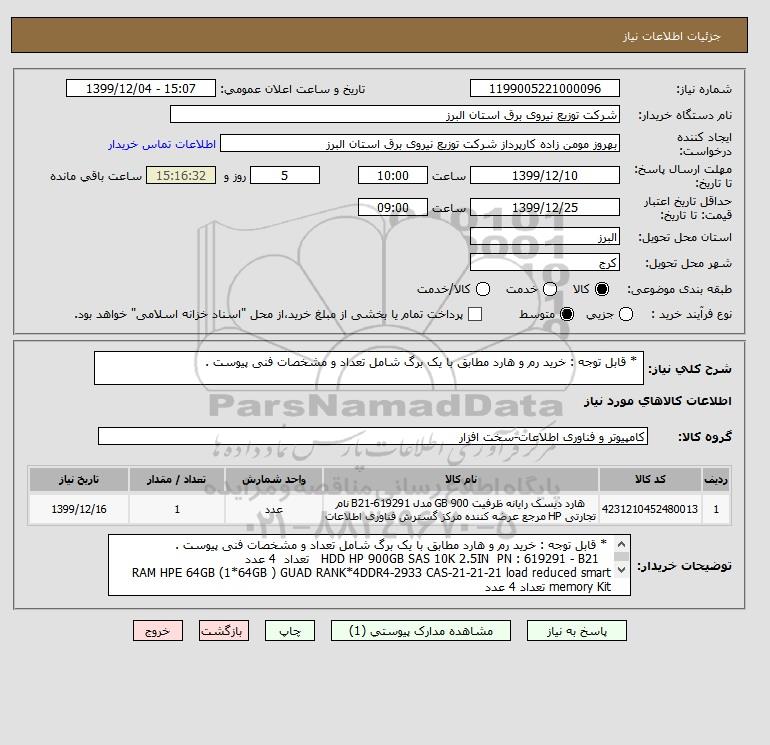Image resolution: width=770 pixels, height=745 pixels.
Task: Click the request creator name field
Action: coord(420,144)
